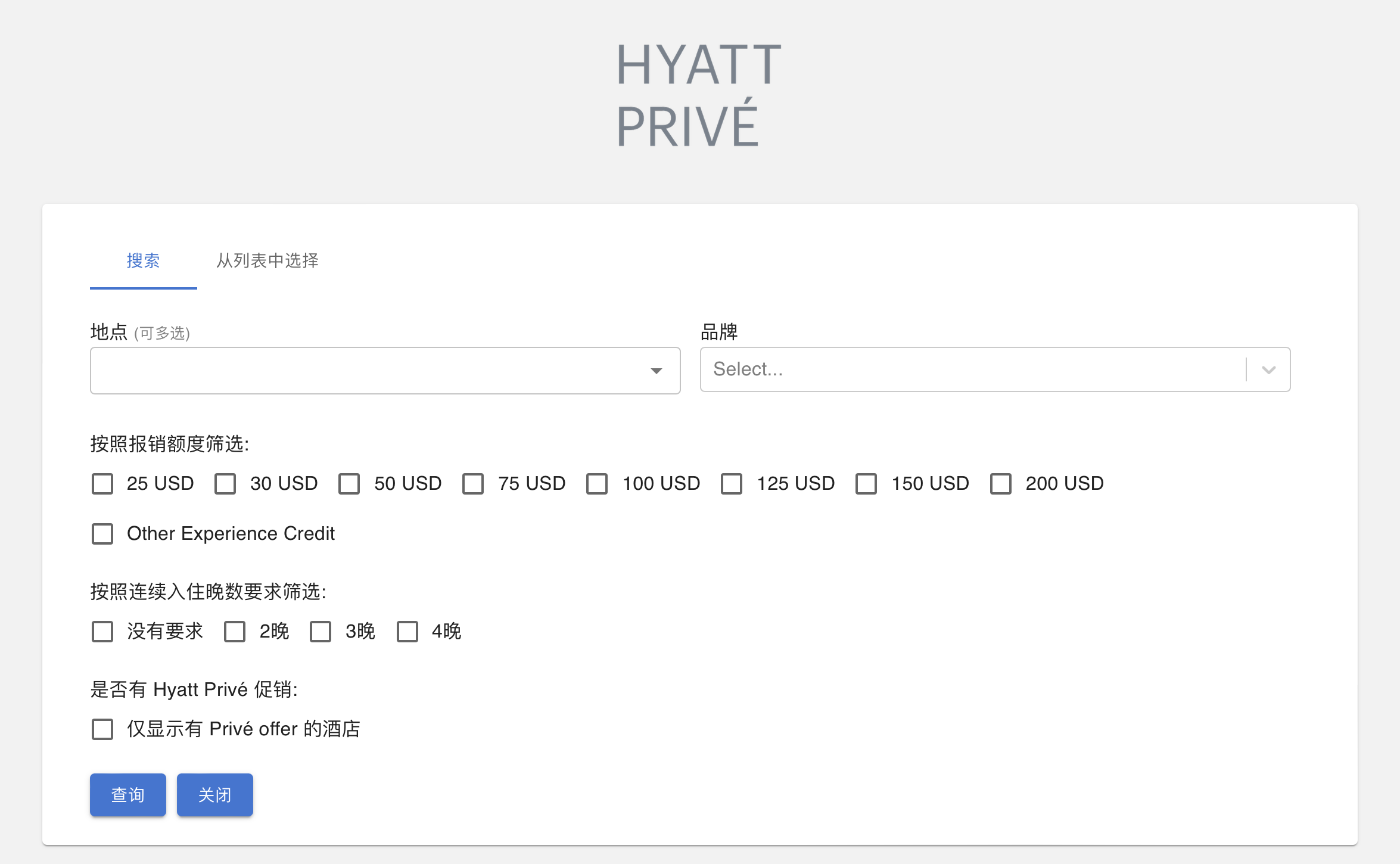Screen dimensions: 1400x864
Task: Select the 75 USD checkbox
Action: (473, 484)
